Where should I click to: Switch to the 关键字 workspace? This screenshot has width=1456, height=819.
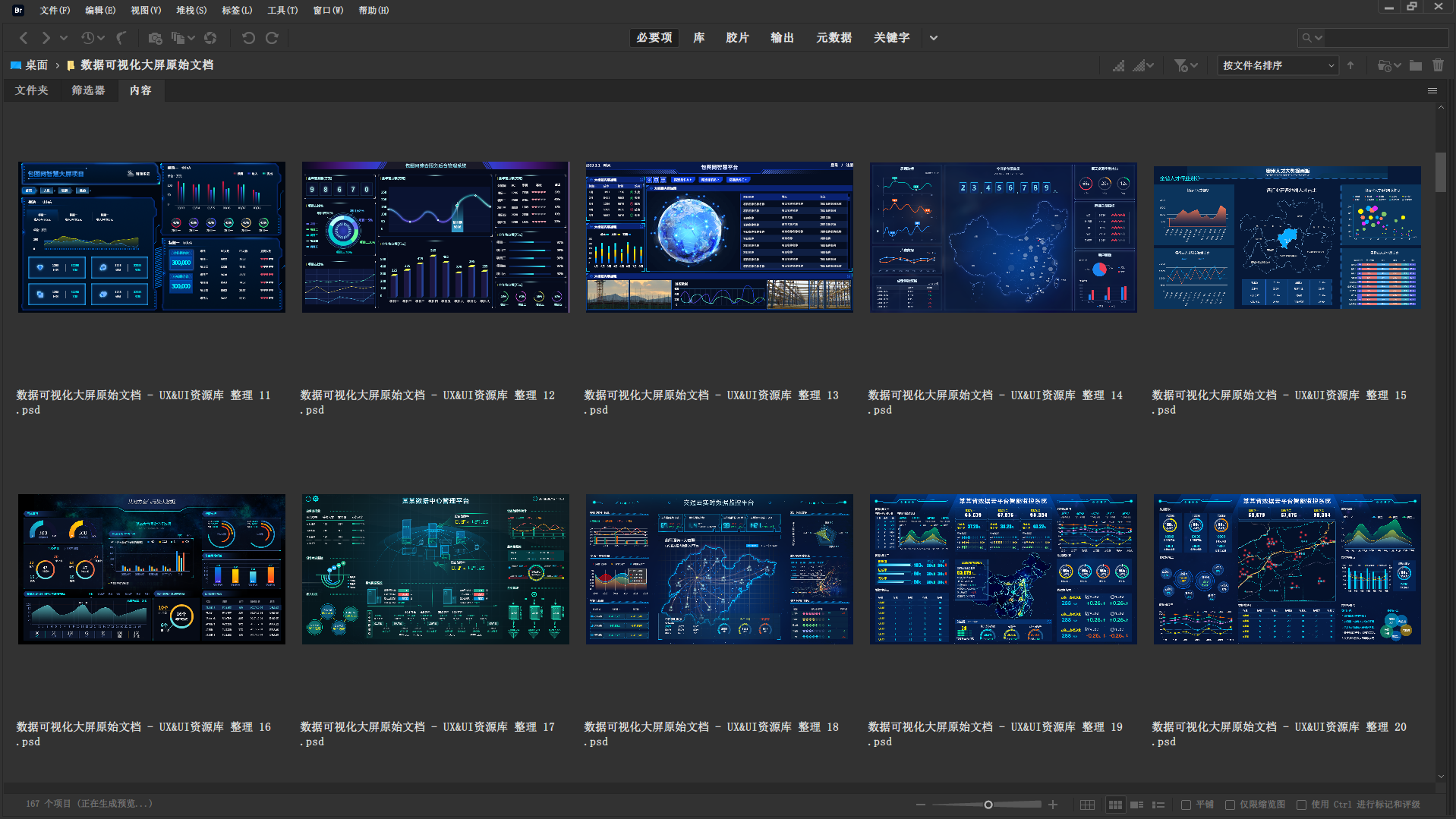coord(891,38)
